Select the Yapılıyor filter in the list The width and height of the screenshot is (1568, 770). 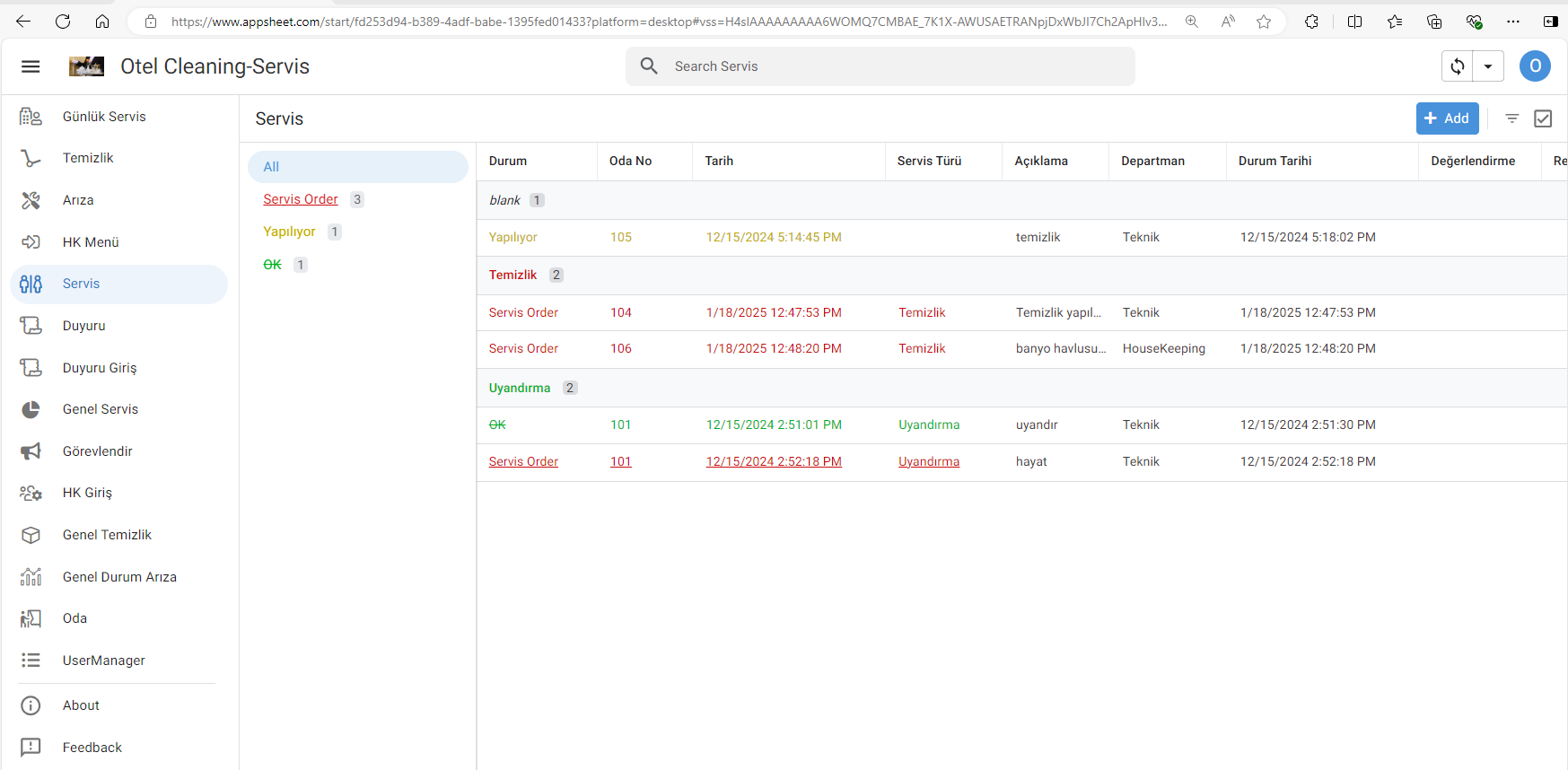point(289,232)
